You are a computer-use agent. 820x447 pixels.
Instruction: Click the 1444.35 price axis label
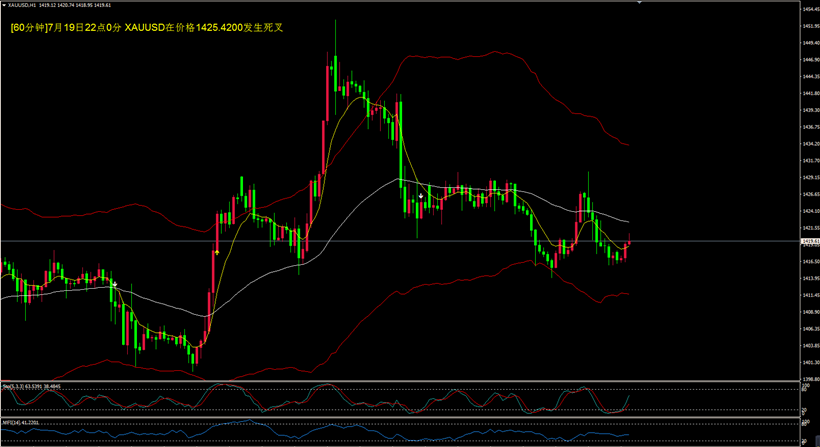click(811, 76)
